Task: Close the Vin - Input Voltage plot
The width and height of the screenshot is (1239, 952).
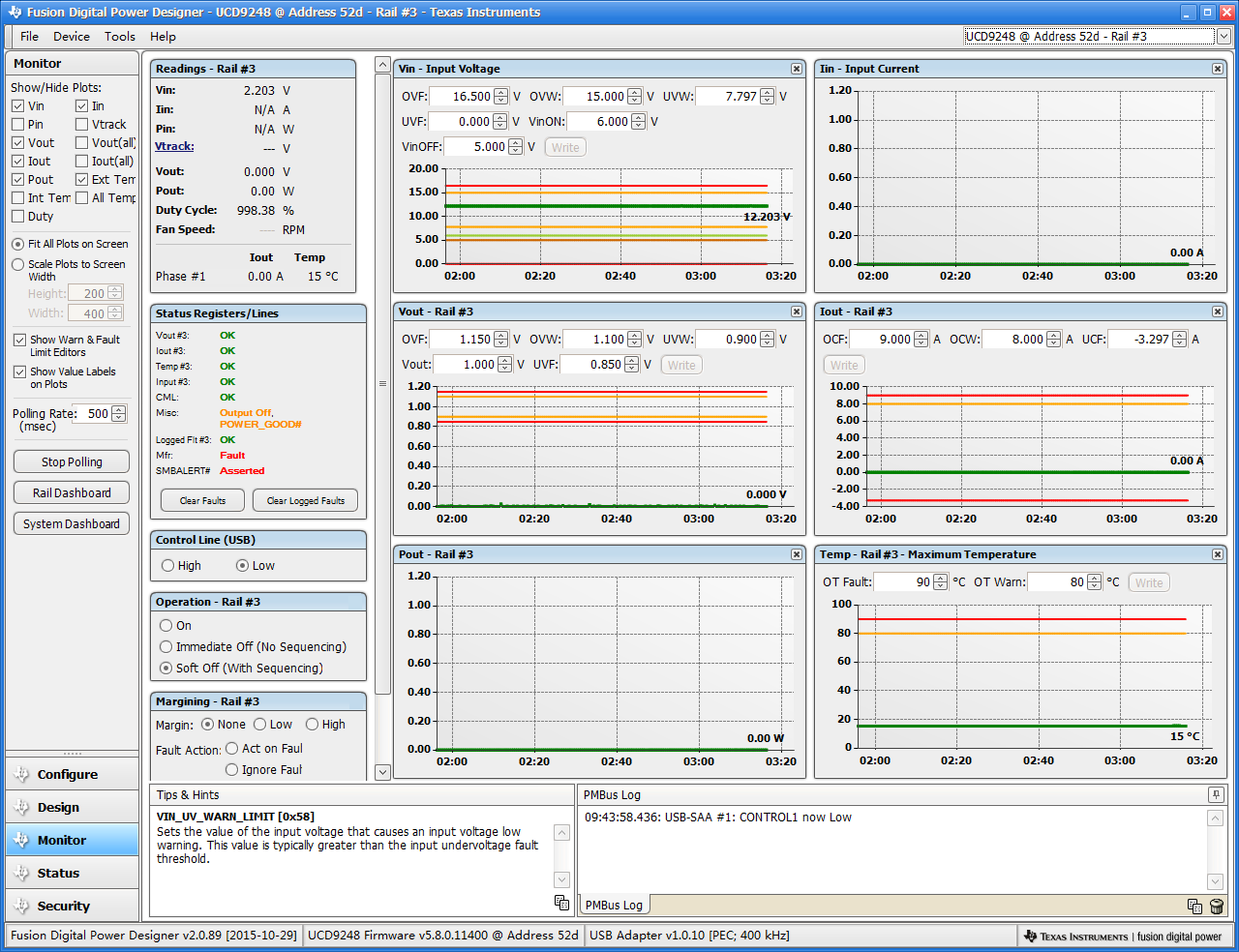Action: 797,69
